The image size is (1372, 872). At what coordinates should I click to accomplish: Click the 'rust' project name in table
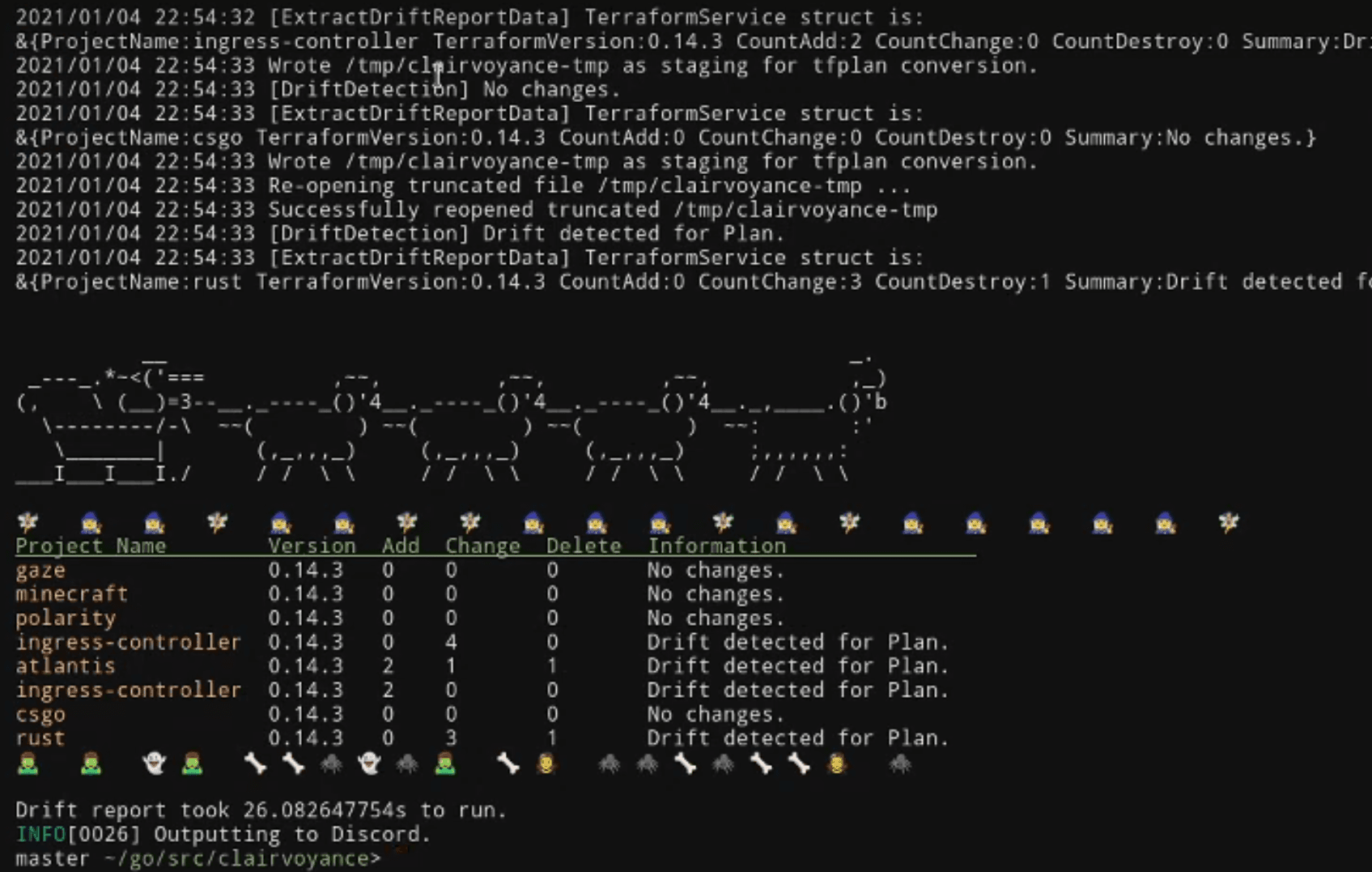click(40, 738)
